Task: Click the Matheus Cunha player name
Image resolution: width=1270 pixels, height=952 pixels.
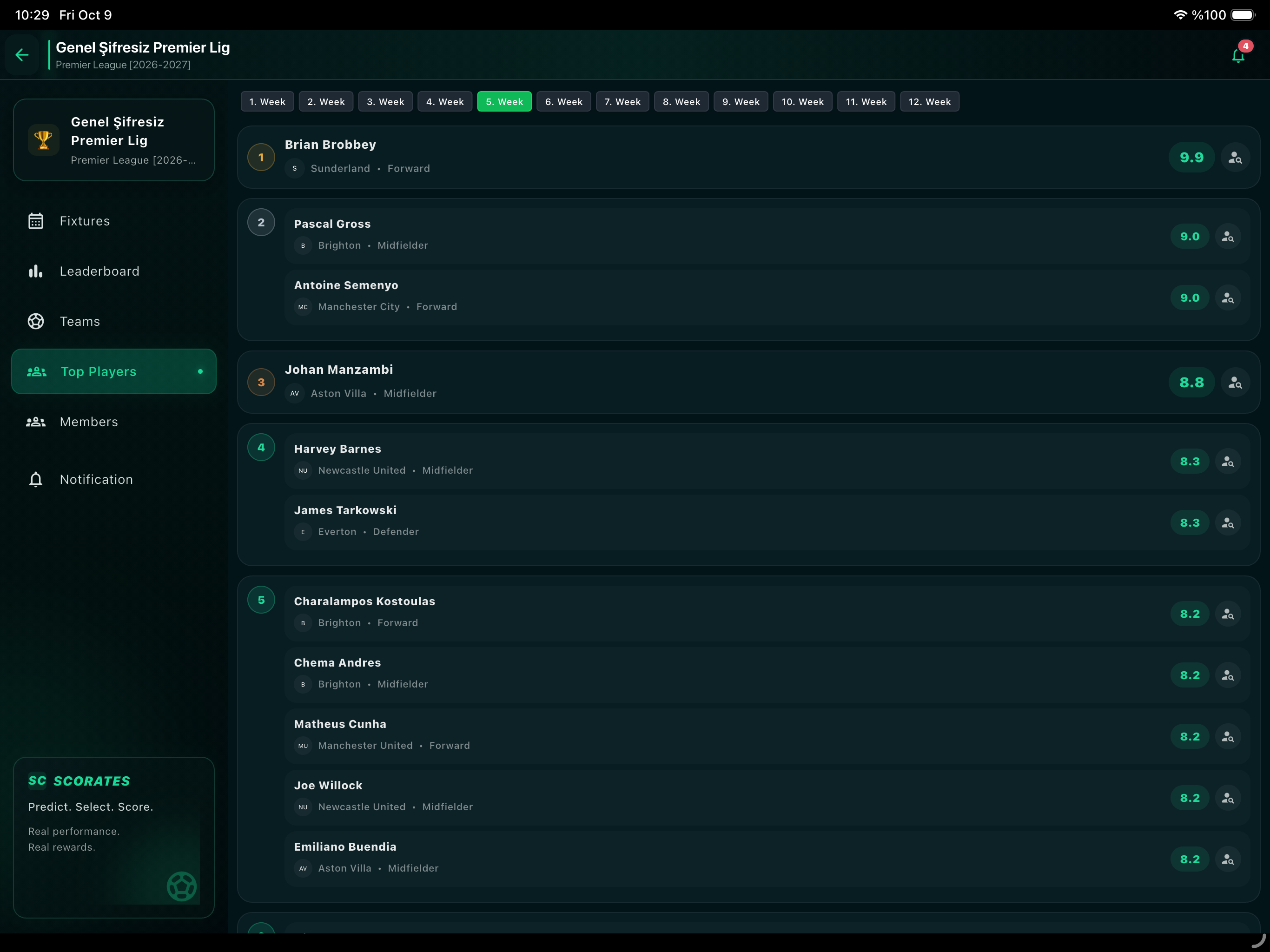Action: [340, 724]
